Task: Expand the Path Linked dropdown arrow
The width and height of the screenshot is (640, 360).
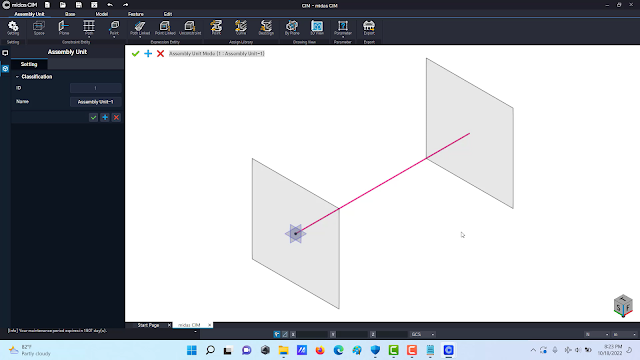Action: [140, 37]
